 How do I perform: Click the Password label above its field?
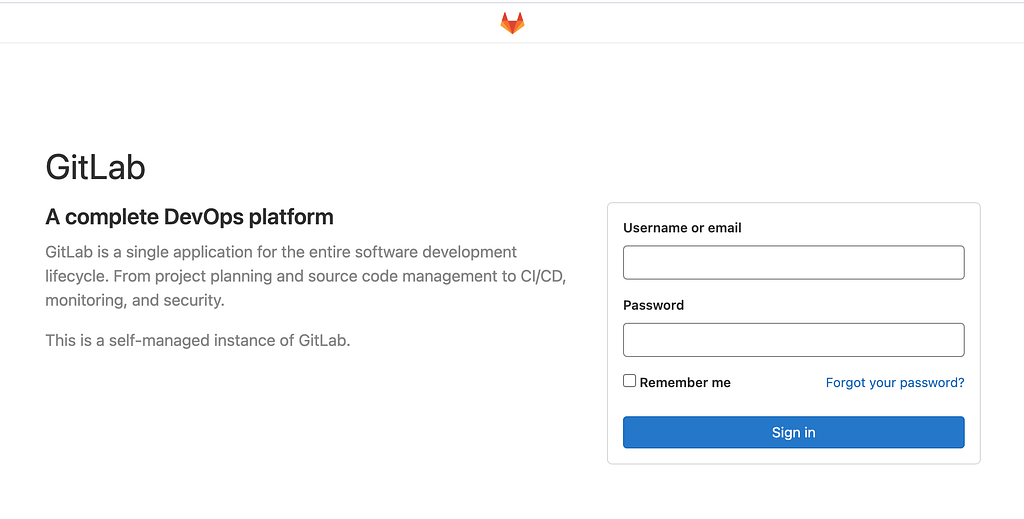[x=653, y=305]
